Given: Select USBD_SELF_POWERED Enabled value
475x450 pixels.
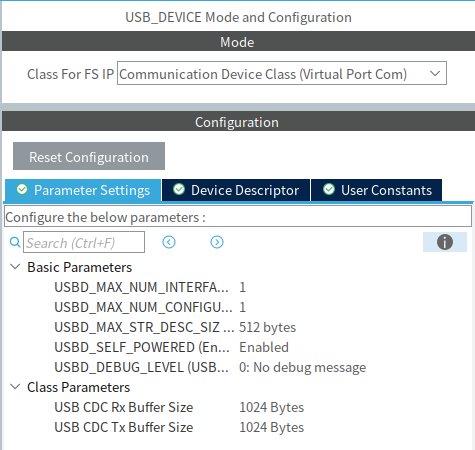Looking at the screenshot, I should pyautogui.click(x=264, y=347).
